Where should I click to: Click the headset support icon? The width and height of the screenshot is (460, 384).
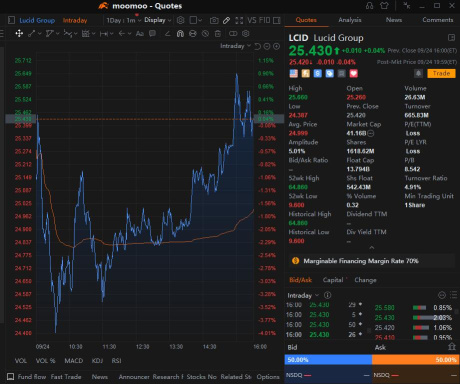click(x=369, y=6)
